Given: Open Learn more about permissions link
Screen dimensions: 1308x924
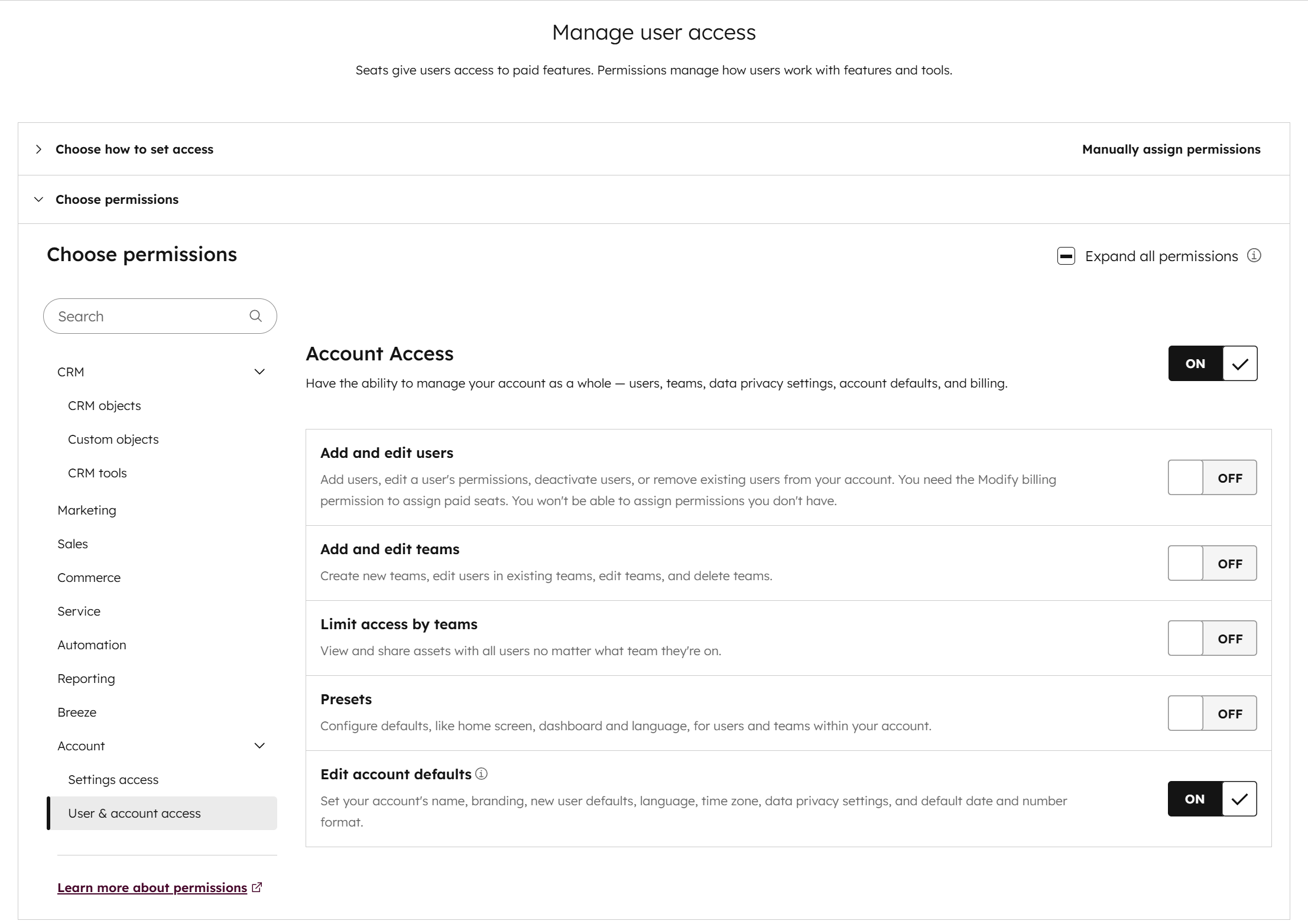Looking at the screenshot, I should pos(152,887).
